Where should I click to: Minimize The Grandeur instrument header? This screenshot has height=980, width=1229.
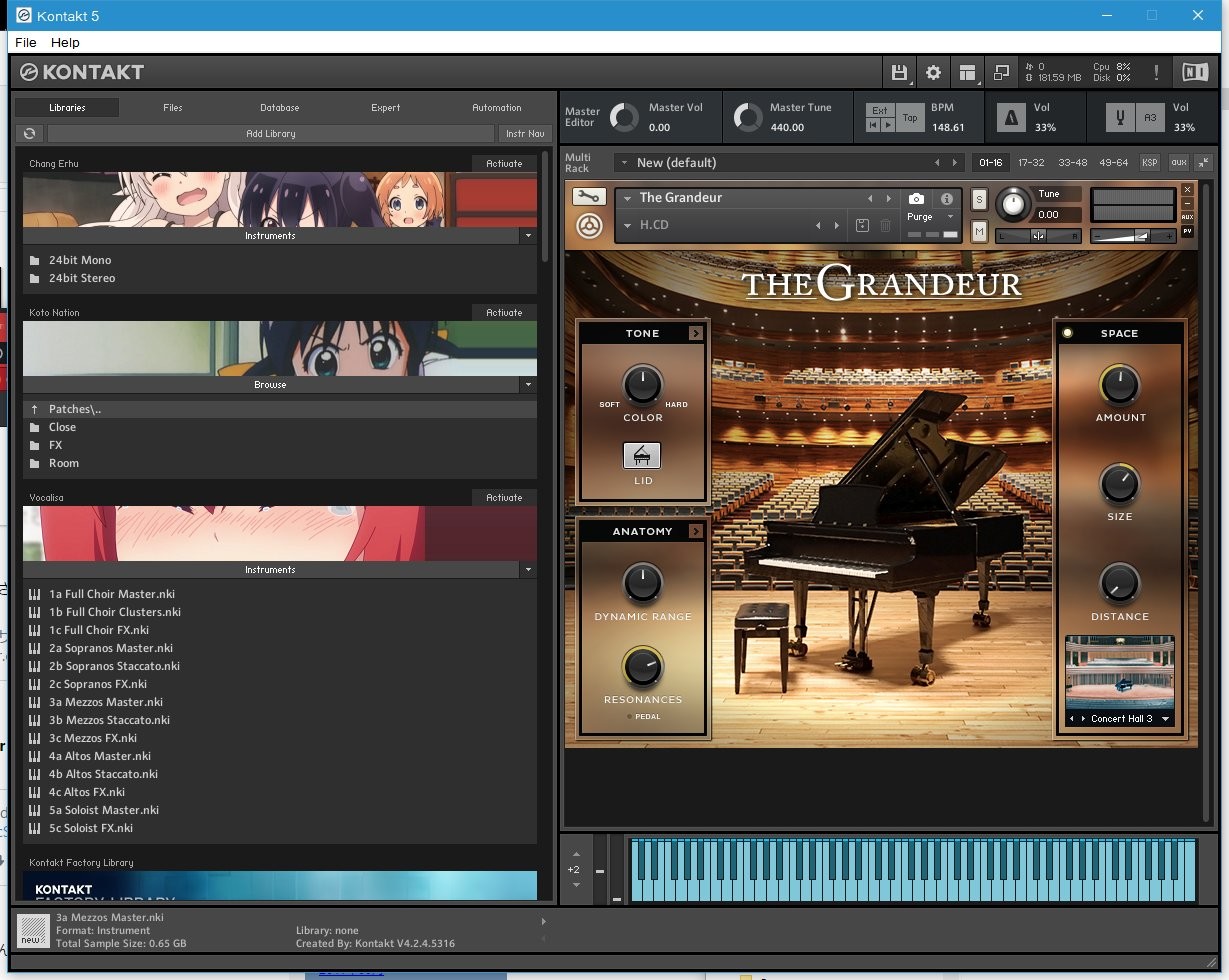1187,204
